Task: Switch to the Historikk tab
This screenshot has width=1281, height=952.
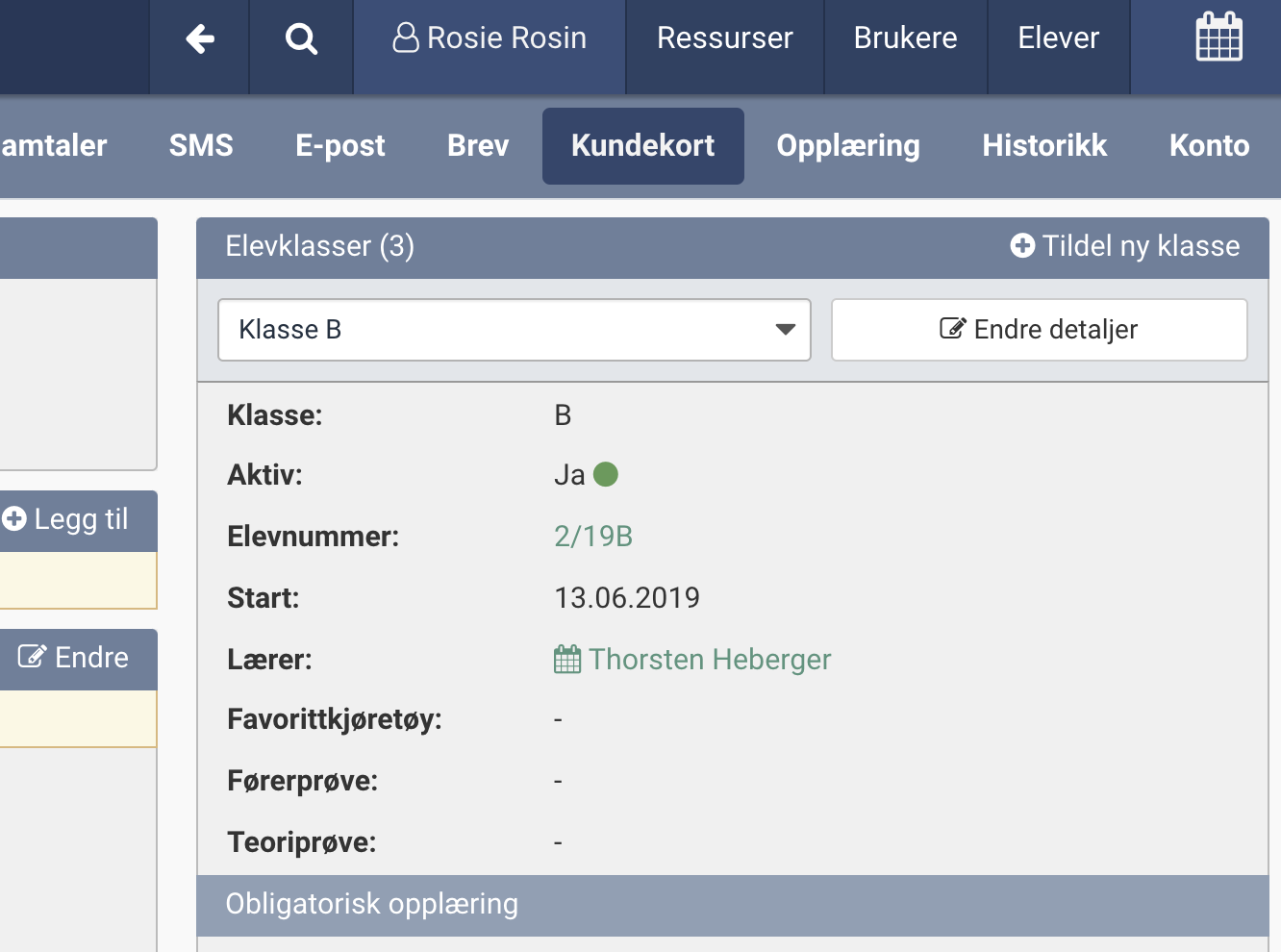Action: (x=1044, y=145)
